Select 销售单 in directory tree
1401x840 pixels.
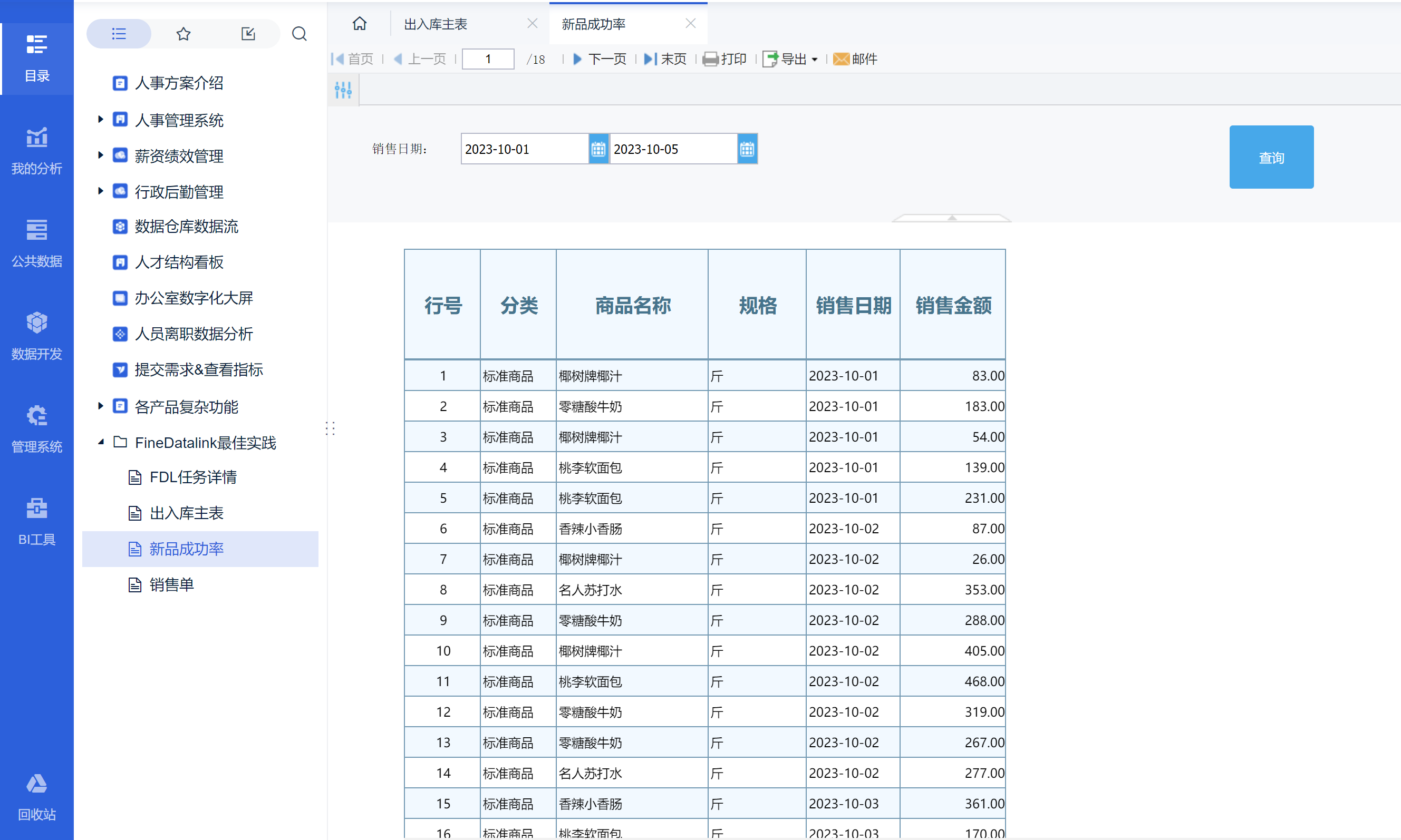171,585
